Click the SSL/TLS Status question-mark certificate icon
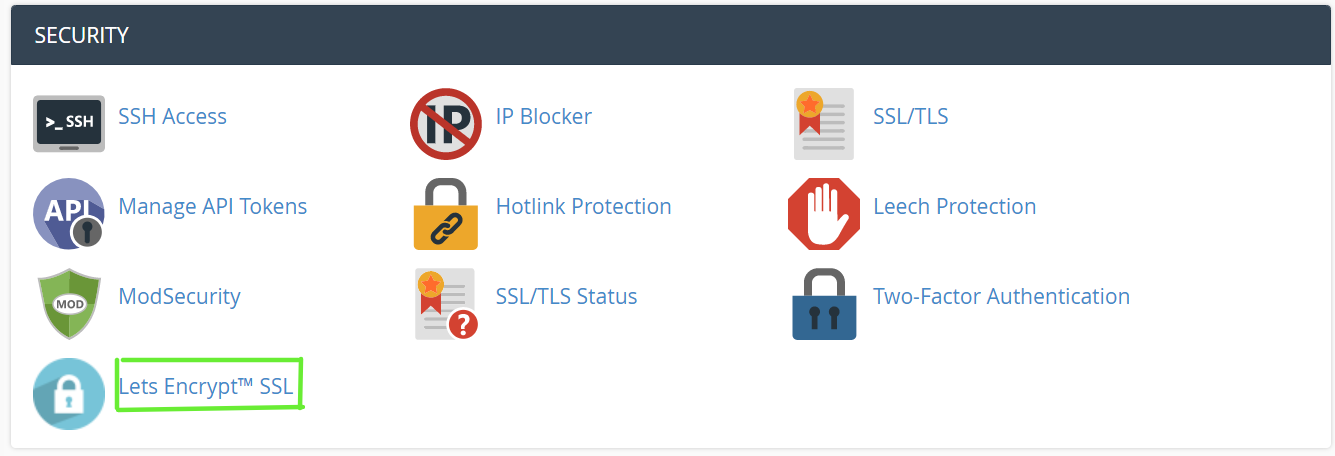Image resolution: width=1335 pixels, height=456 pixels. pos(446,304)
